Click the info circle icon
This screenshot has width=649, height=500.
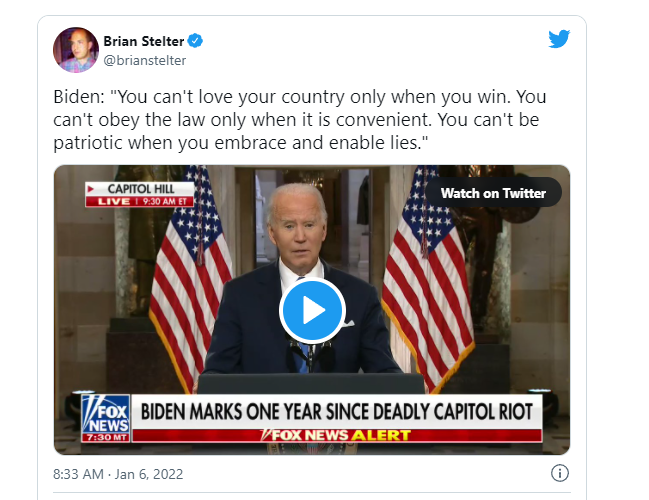(x=560, y=473)
